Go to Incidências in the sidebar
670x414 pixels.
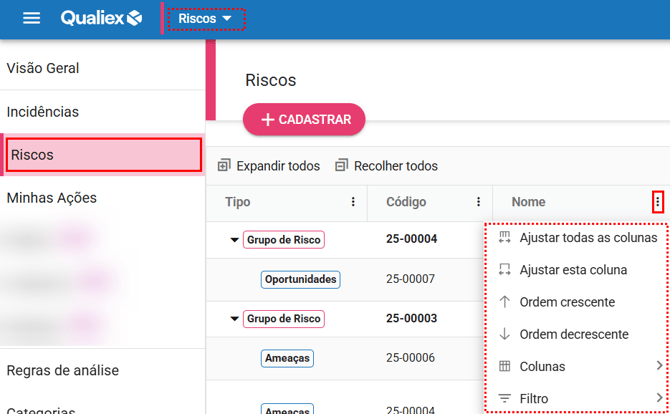pos(43,112)
